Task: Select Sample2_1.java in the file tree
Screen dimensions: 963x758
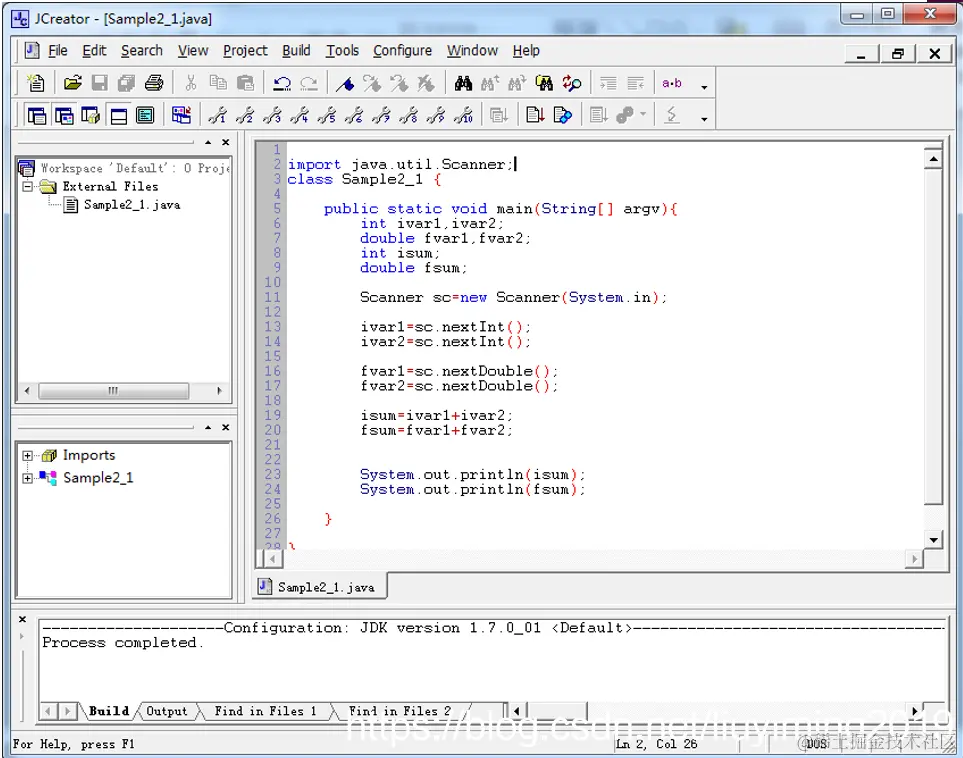Action: [x=131, y=205]
